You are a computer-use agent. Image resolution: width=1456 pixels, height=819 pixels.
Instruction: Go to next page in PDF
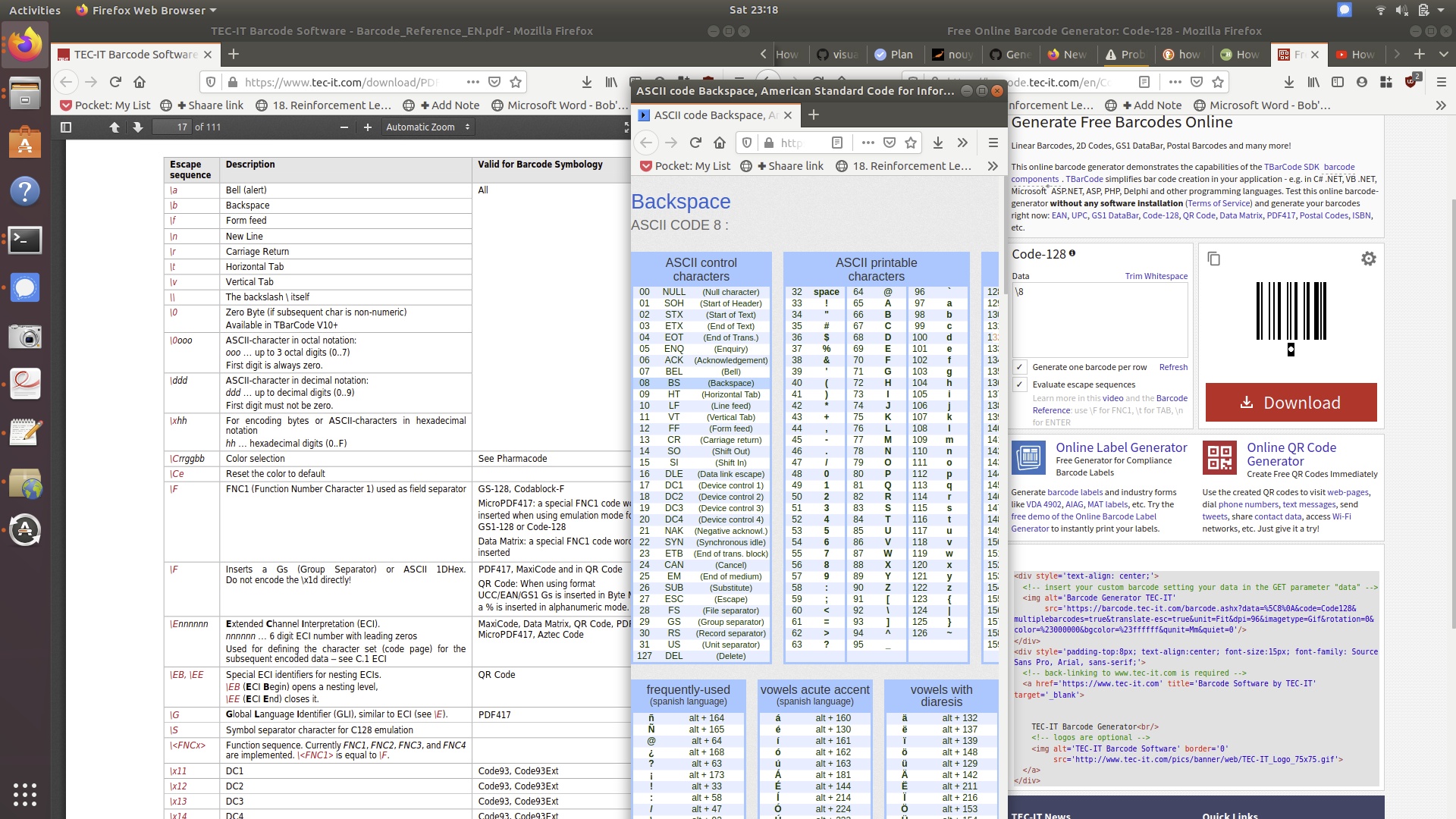coord(137,127)
